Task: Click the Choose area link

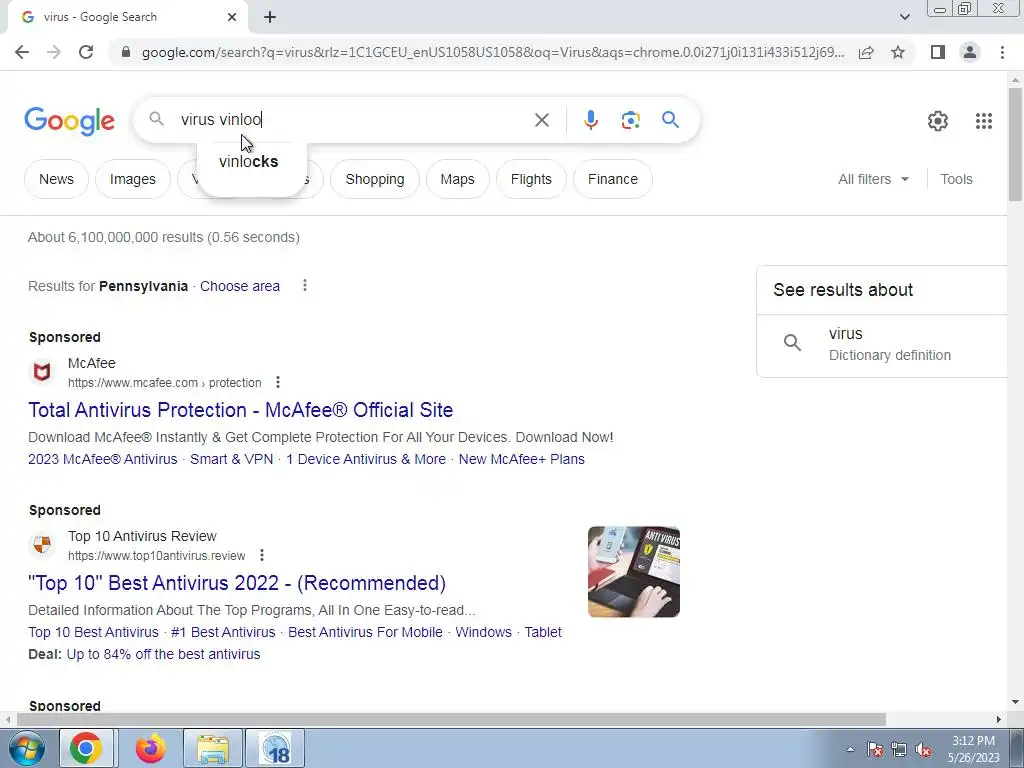Action: pyautogui.click(x=240, y=286)
